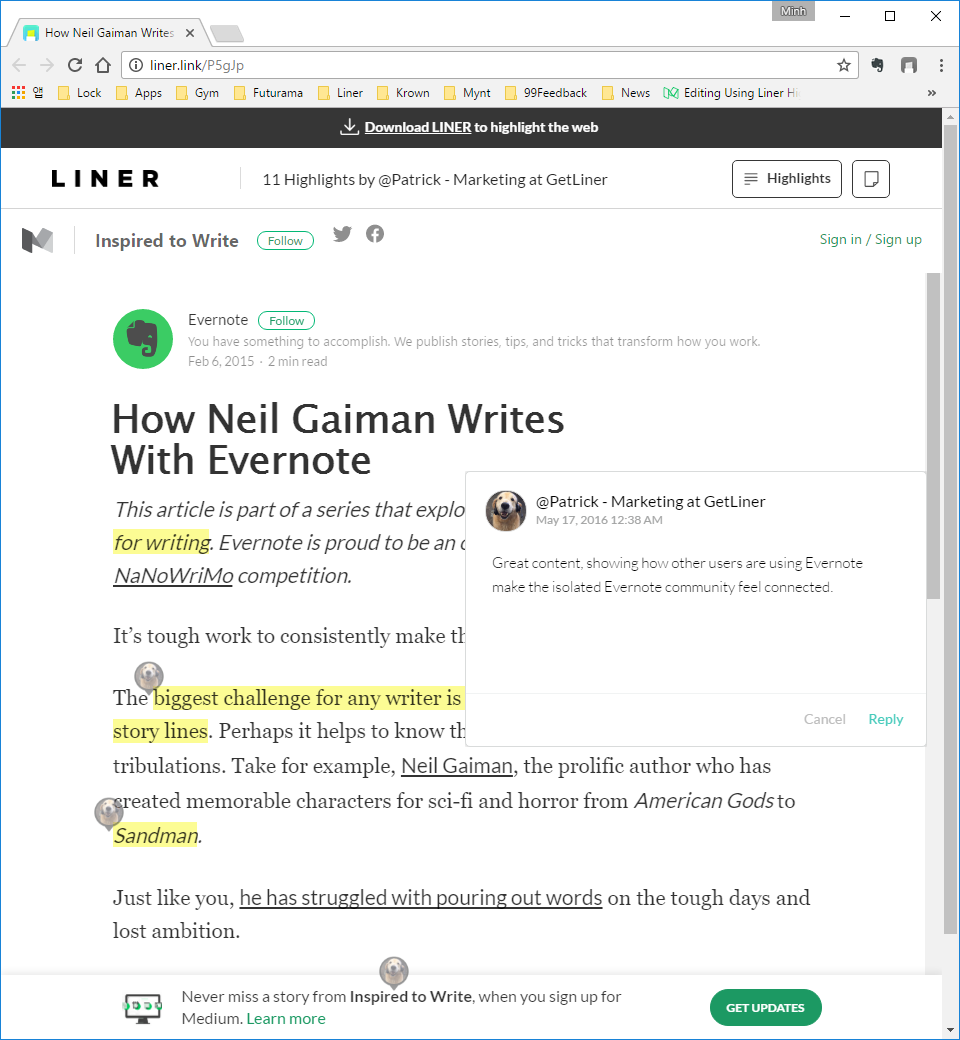Click the Korean-labeled bookmark icon
Screen dimensions: 960x1040
38,93
